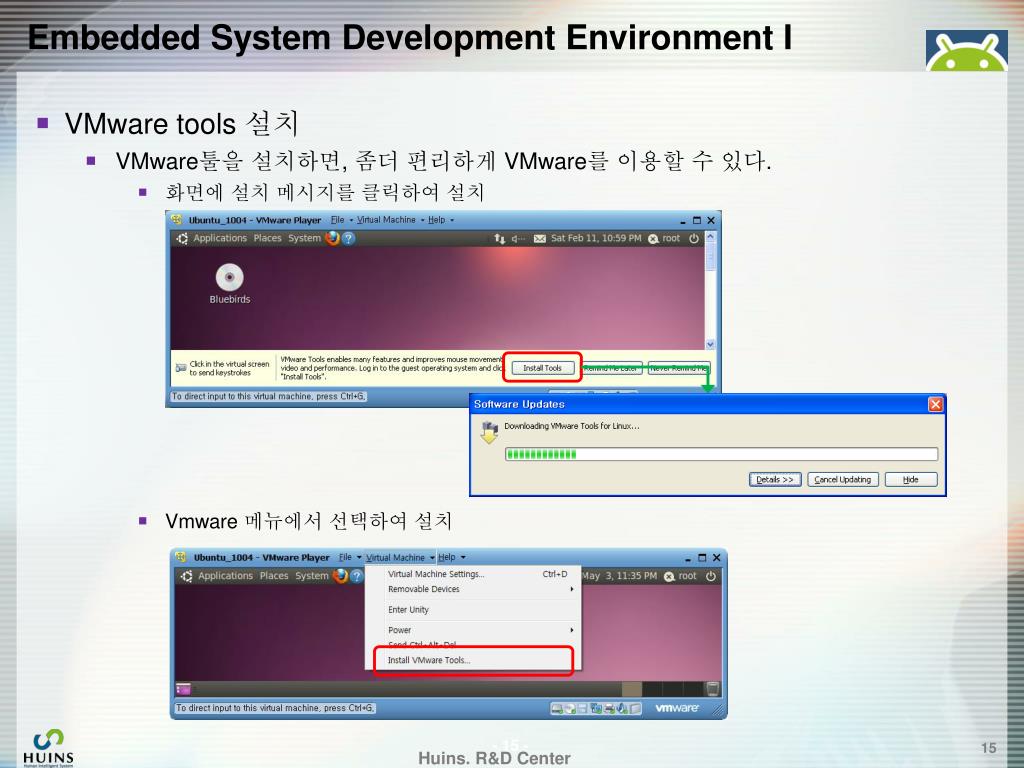
Task: Click the Ubuntu logo in the Feb 11 panel
Action: (182, 238)
